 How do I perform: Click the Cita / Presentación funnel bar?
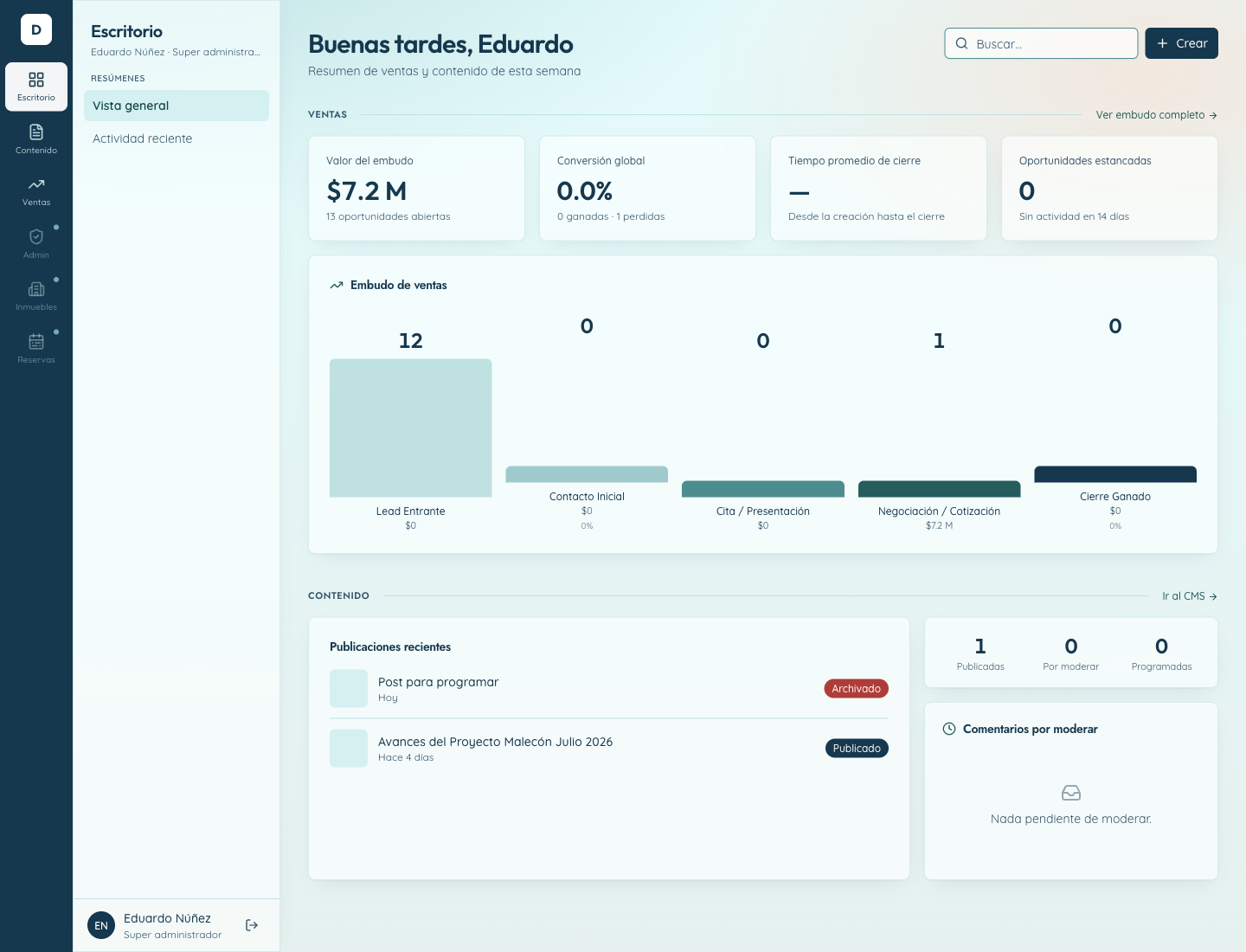click(763, 489)
